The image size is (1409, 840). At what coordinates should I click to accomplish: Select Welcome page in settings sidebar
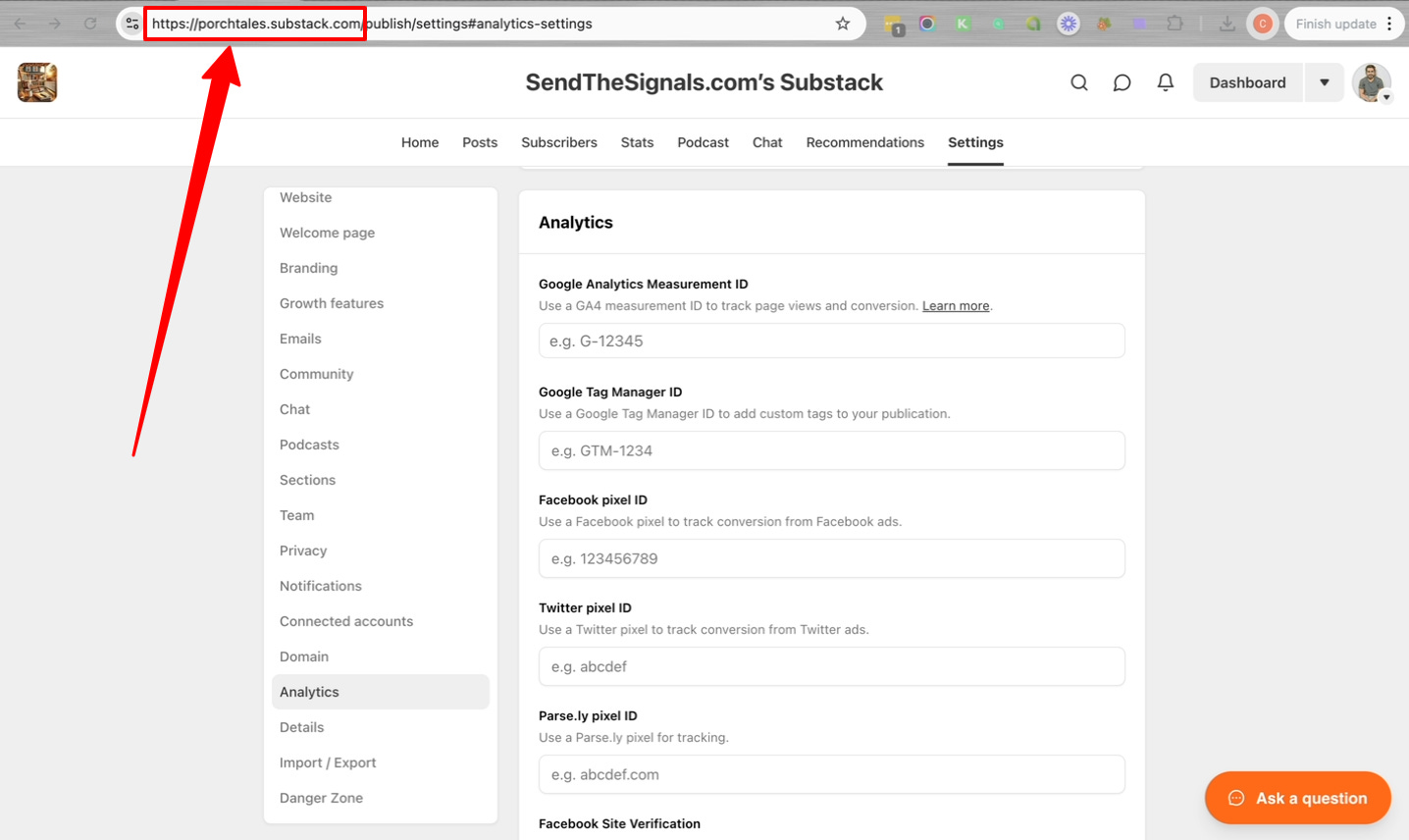coord(381,233)
